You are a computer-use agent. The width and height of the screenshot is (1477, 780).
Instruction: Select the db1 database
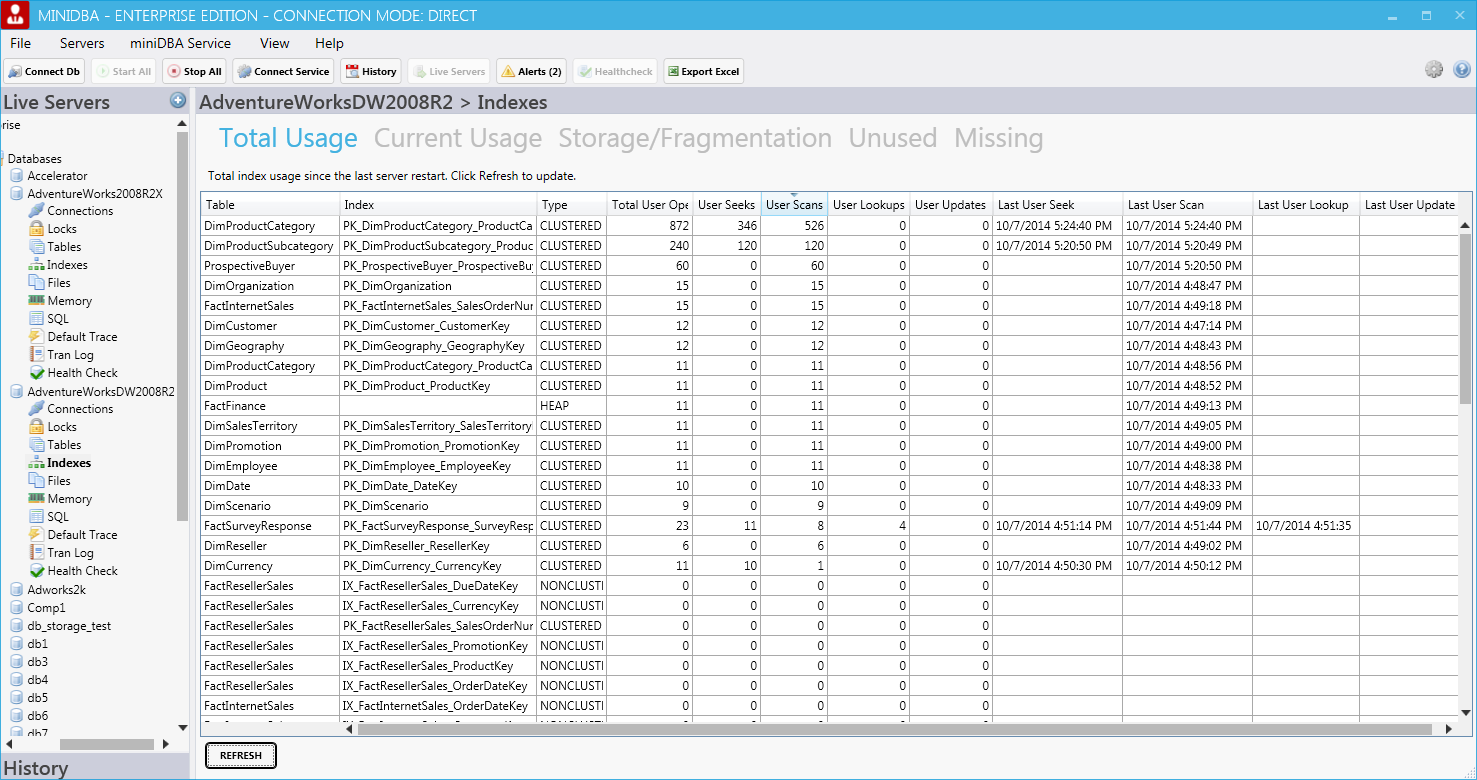[37, 644]
